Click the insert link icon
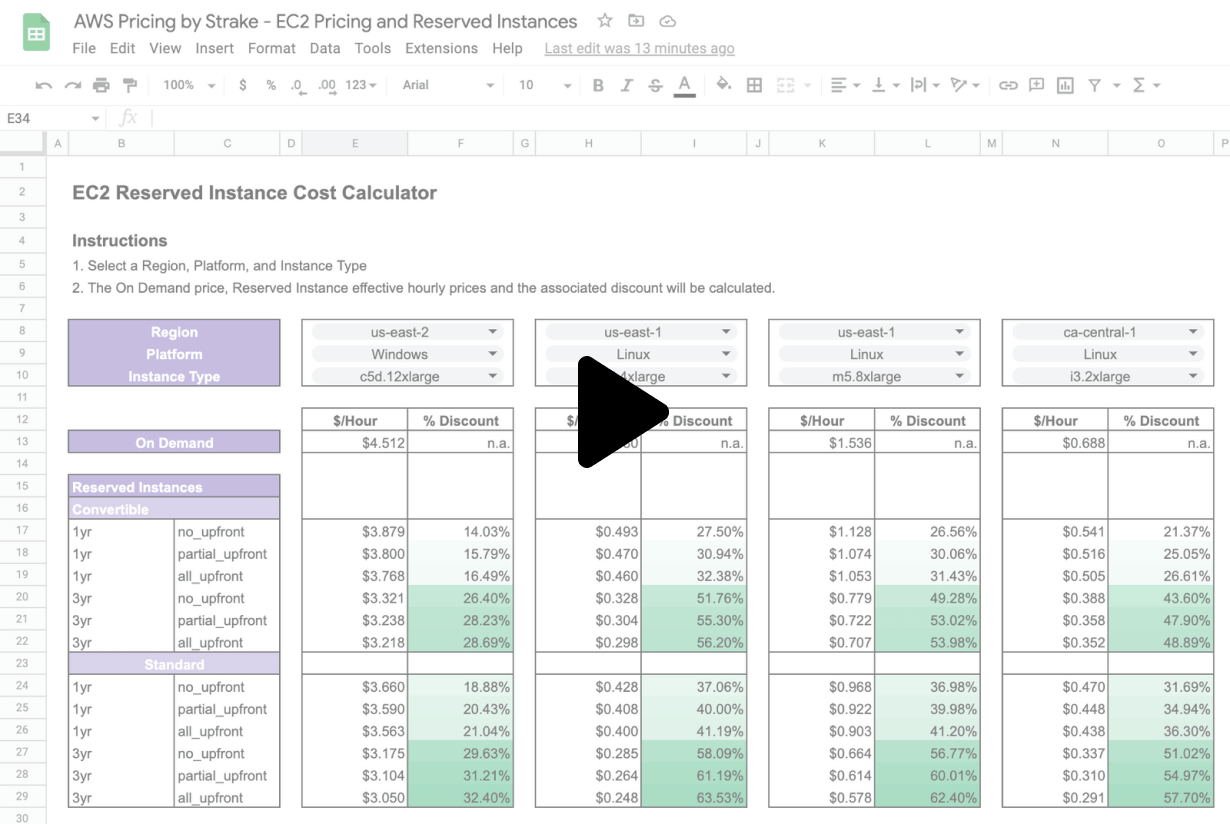Image resolution: width=1230 pixels, height=824 pixels. tap(1008, 86)
